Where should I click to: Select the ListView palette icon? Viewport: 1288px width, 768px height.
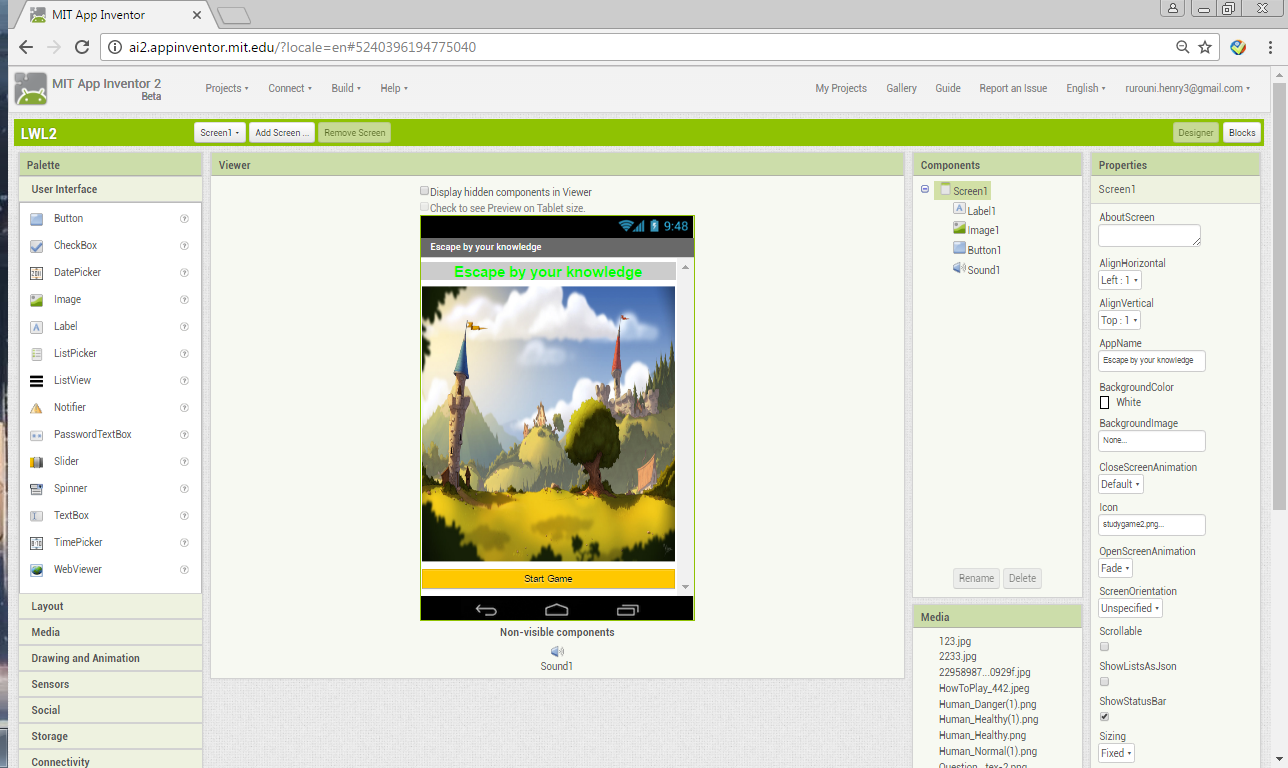tap(37, 381)
